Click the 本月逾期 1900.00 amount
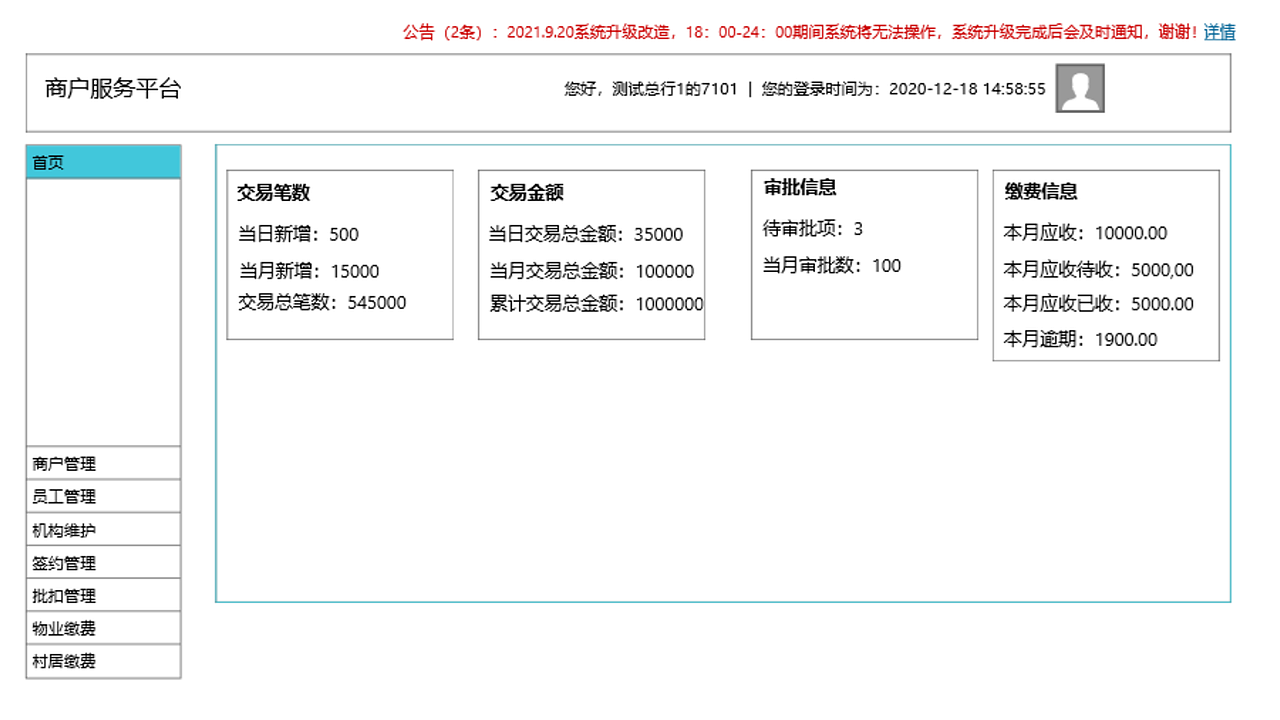The image size is (1280, 720). 1078,339
